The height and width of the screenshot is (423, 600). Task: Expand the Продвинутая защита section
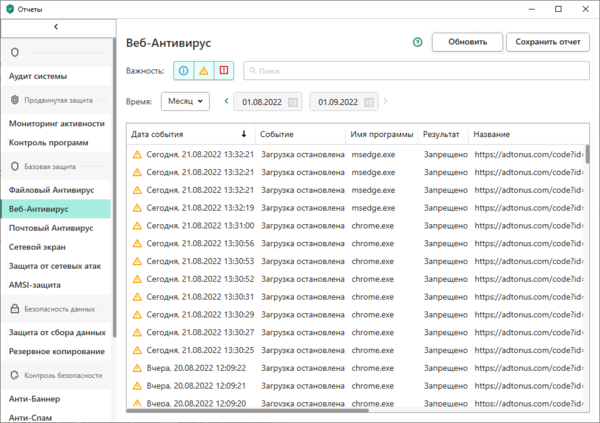tap(58, 100)
